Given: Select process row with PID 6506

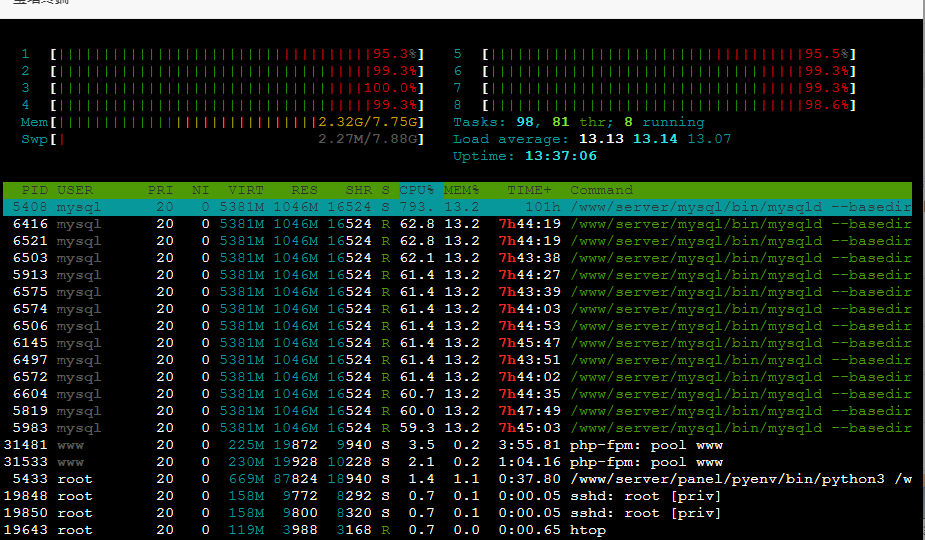Looking at the screenshot, I should point(457,326).
